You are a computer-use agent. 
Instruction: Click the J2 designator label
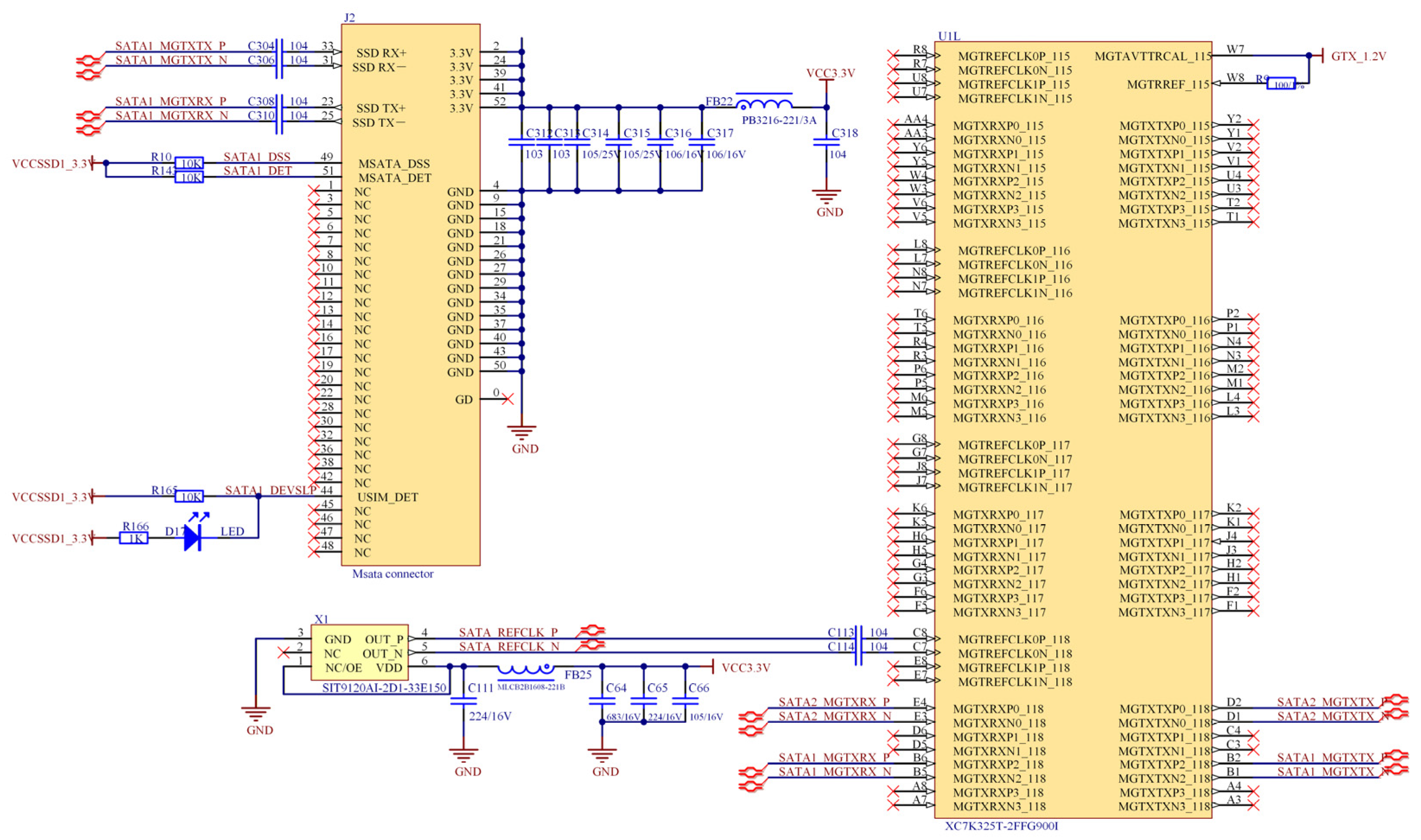pyautogui.click(x=349, y=18)
